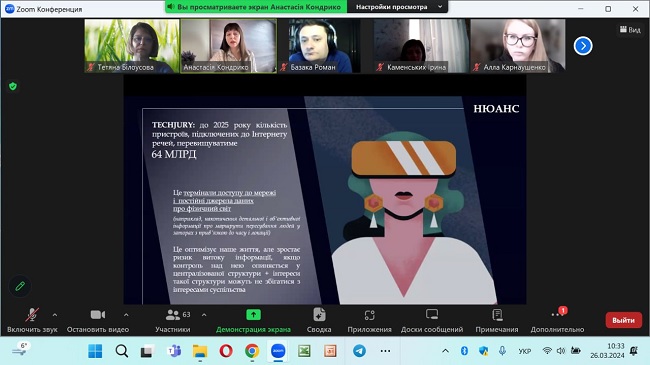Open Telegram from the taskbar
Screen dimensions: 650x365
pos(359,351)
